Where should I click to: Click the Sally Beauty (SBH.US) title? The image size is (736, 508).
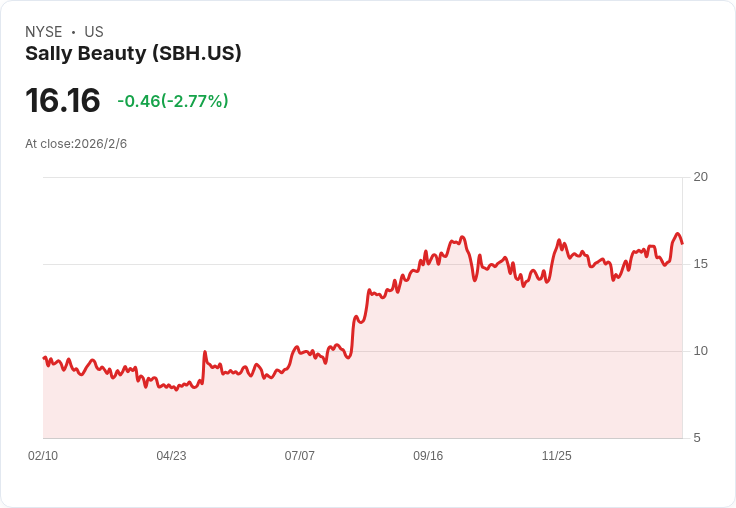(133, 54)
